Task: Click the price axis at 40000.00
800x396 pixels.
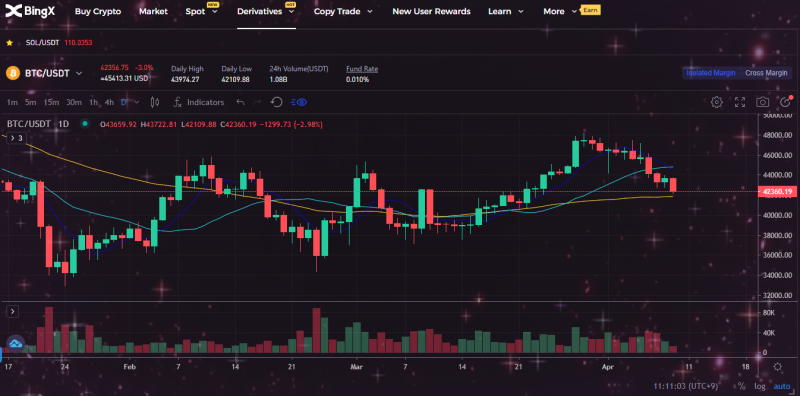Action: coord(778,215)
